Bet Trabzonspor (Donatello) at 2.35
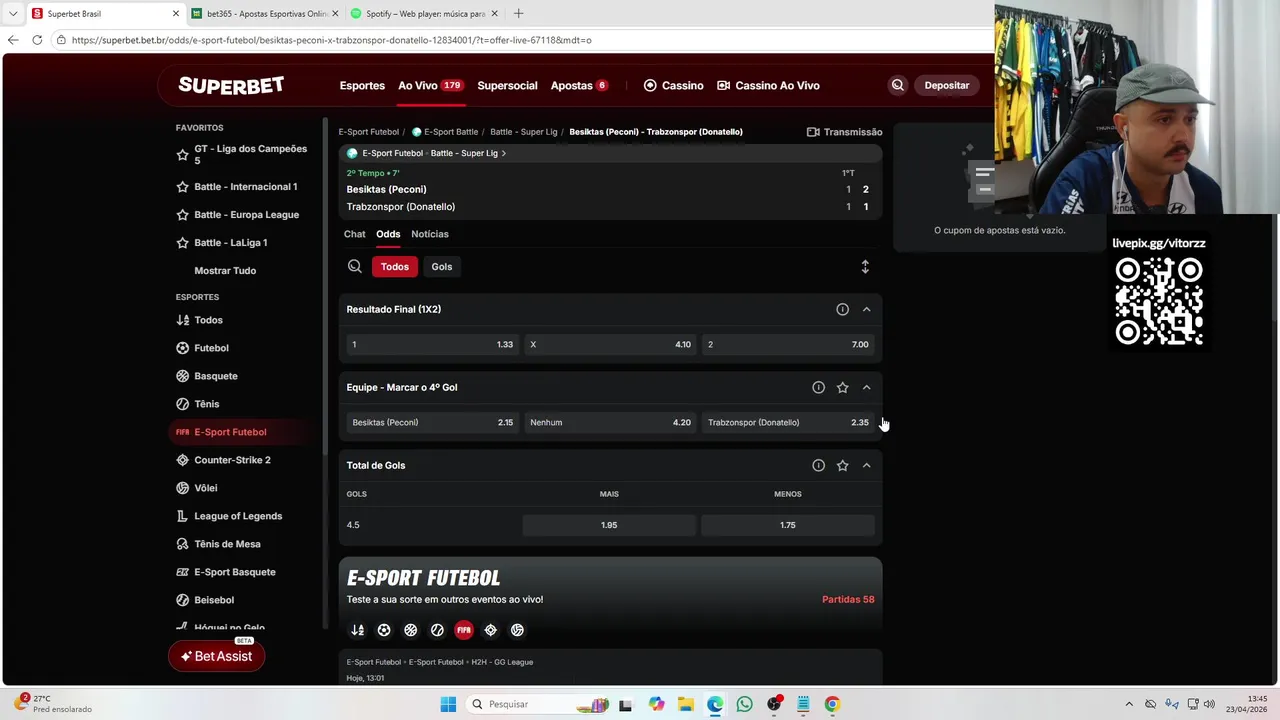1280x720 pixels. [x=788, y=422]
